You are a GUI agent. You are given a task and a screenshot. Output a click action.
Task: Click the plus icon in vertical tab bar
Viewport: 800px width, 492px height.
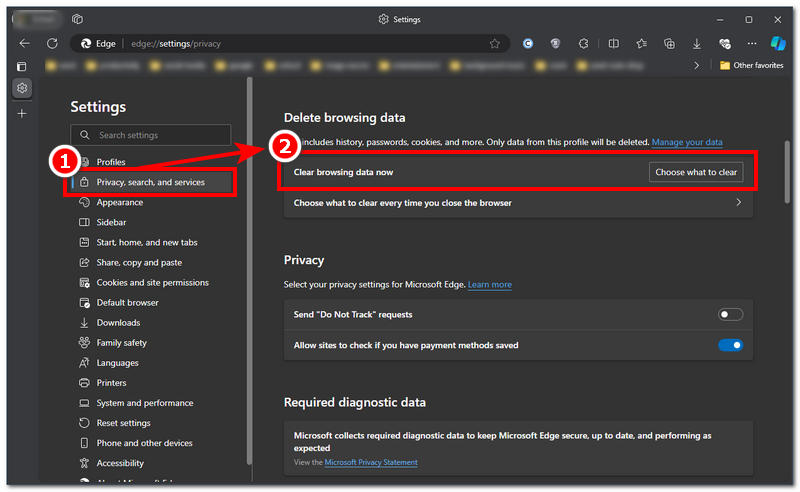(x=22, y=113)
